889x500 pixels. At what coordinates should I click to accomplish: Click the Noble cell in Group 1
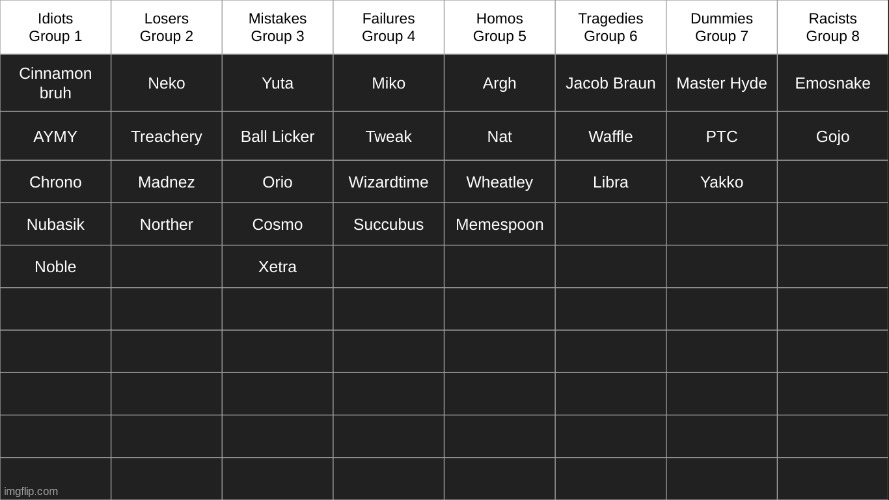tap(55, 266)
